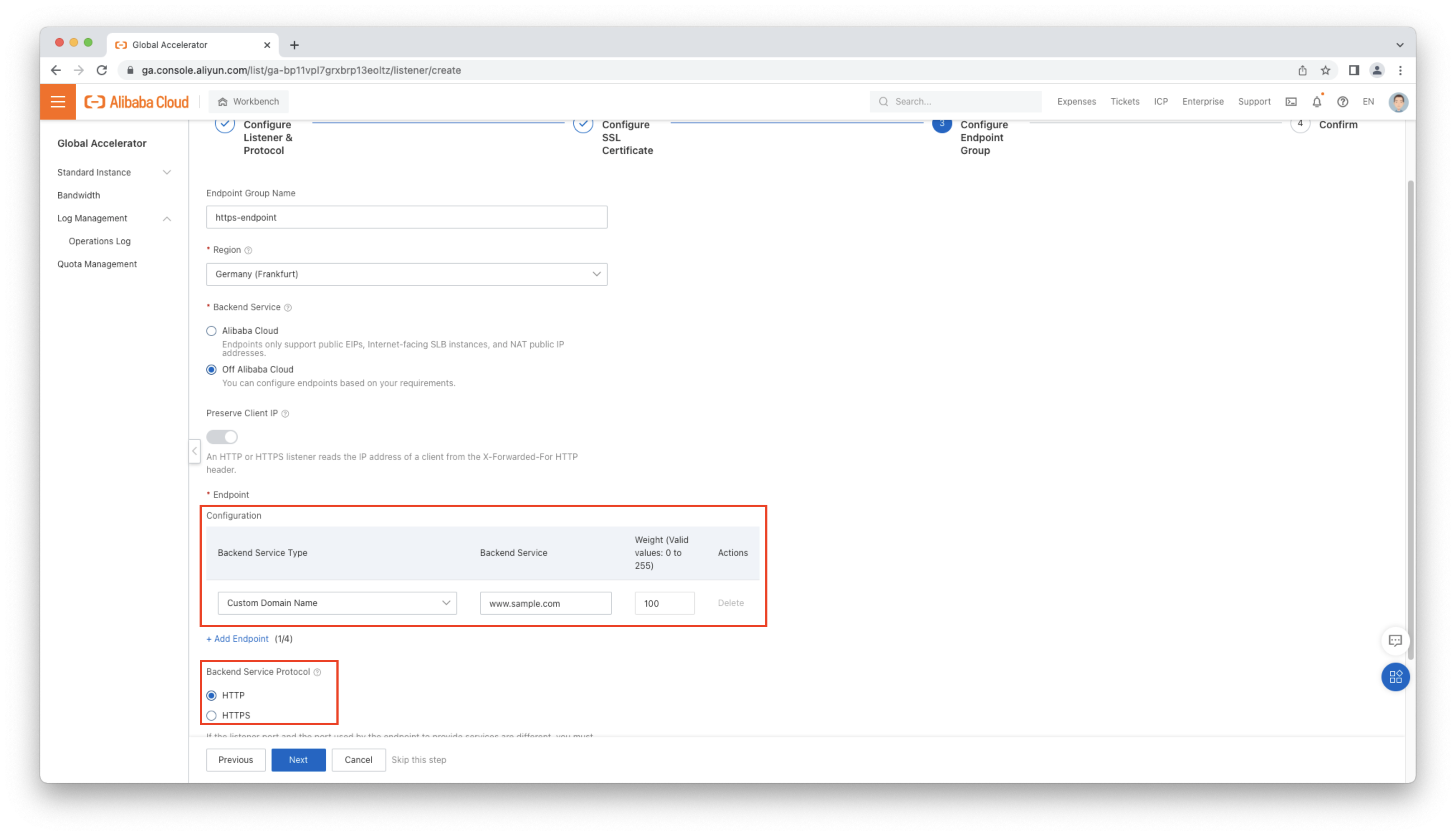Screen dimensions: 1456x836
Task: Open the Cloud Shell terminal icon
Action: coord(1290,102)
